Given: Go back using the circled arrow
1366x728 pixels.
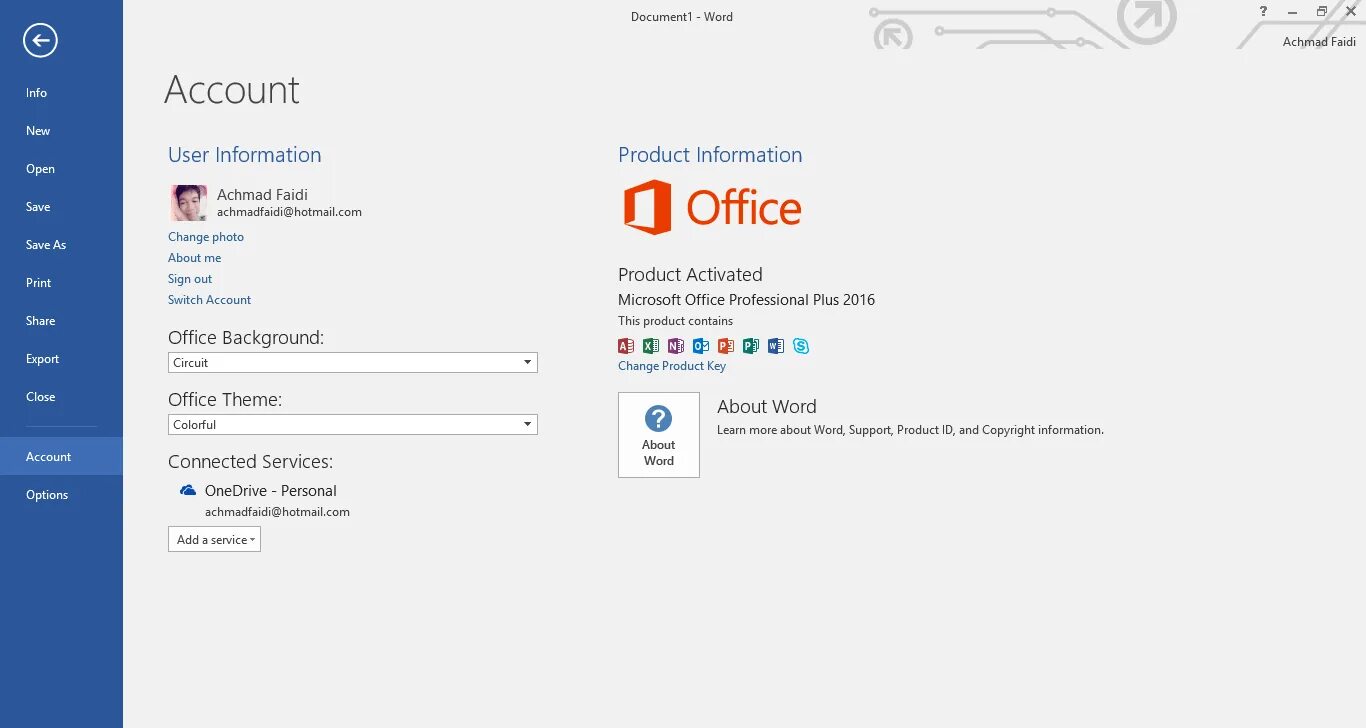Looking at the screenshot, I should [x=40, y=40].
